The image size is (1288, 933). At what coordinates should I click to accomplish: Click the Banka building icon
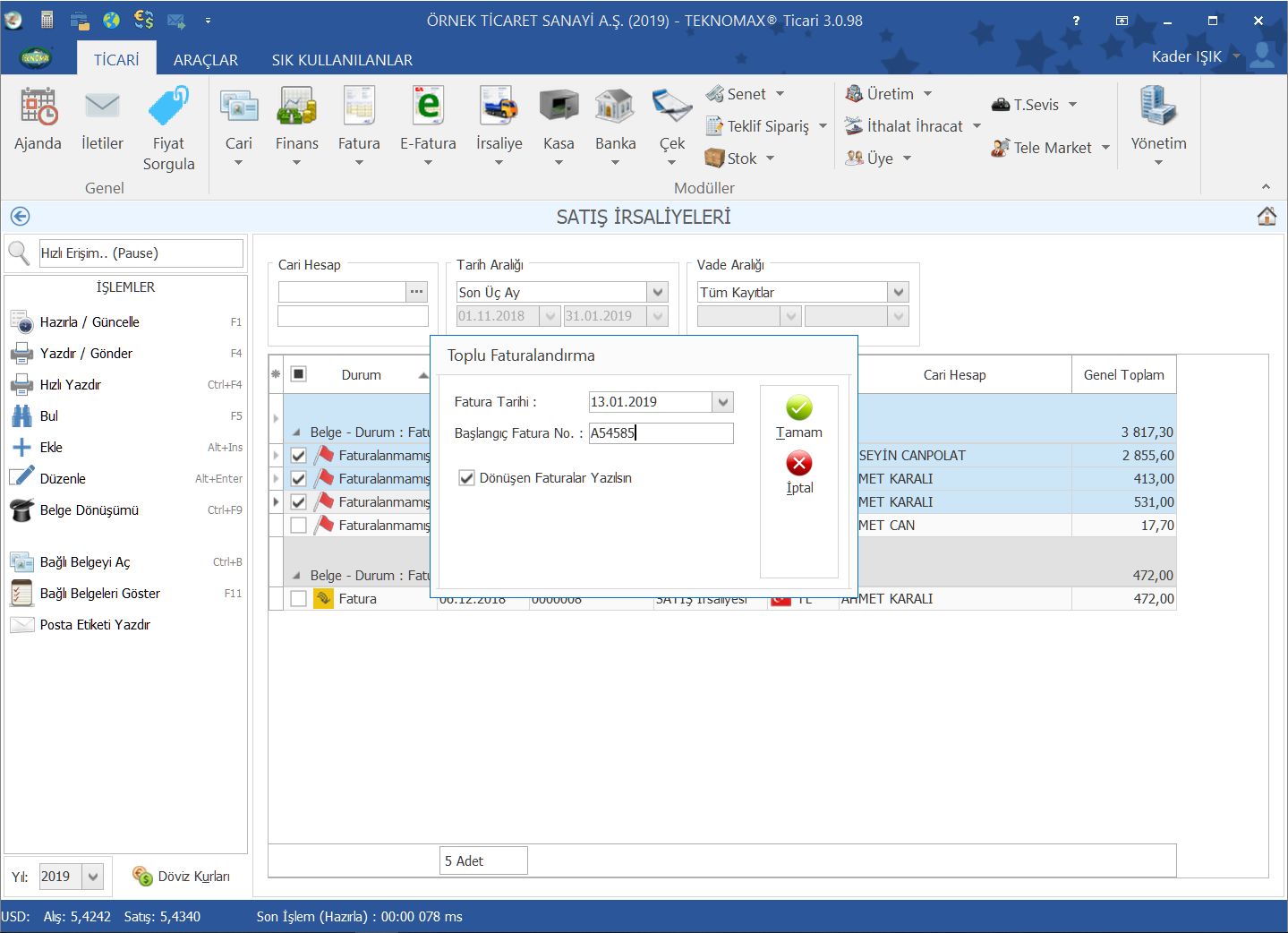click(x=615, y=107)
